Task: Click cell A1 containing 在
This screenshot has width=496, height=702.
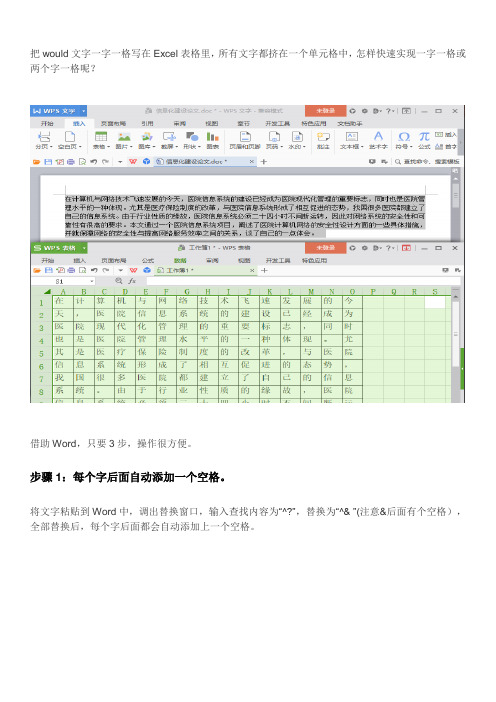Action: (x=63, y=302)
